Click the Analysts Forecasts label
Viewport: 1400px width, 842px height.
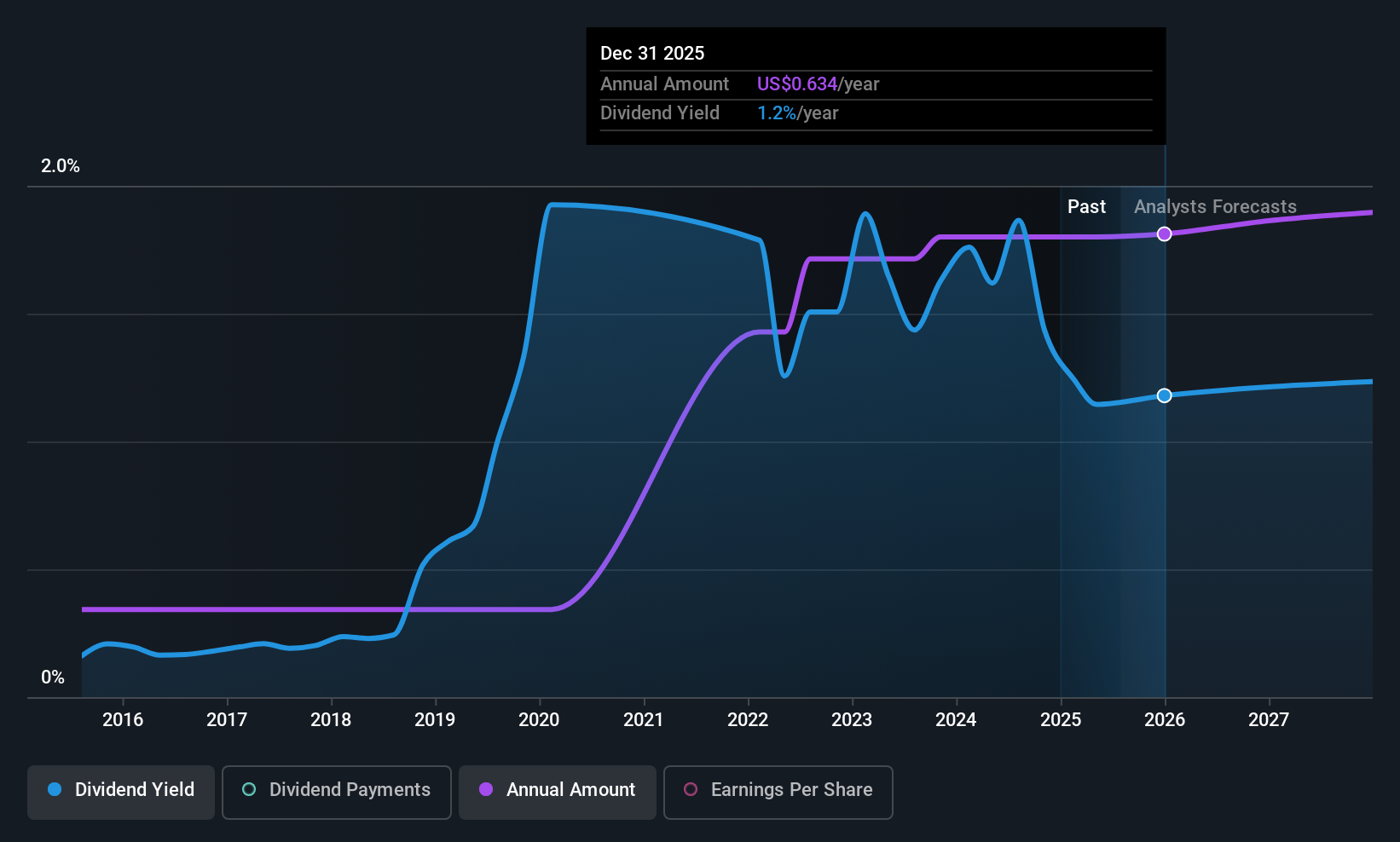pos(1215,206)
